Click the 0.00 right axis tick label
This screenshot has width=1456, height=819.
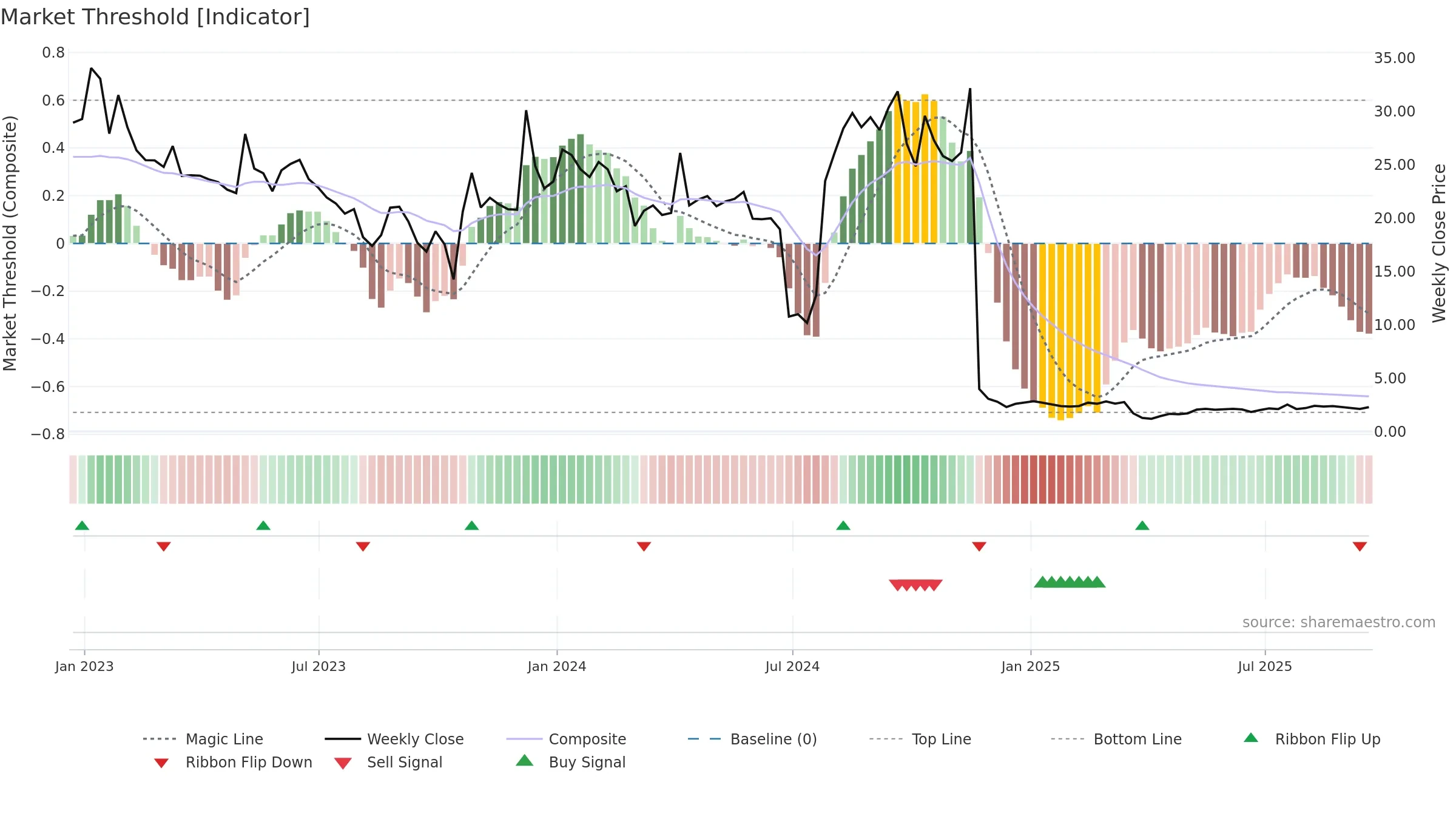tap(1390, 432)
